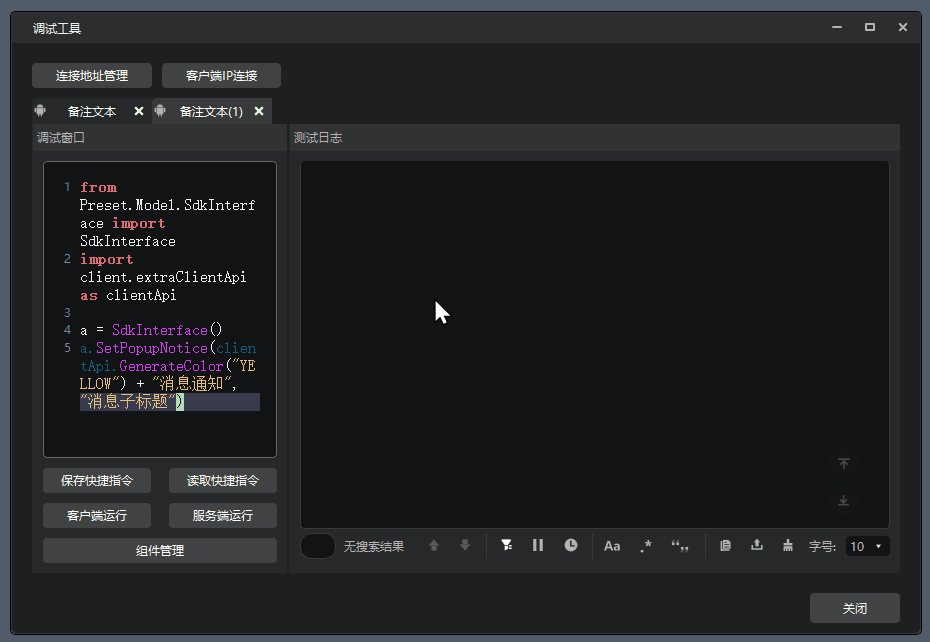Click the clock timestamp icon
This screenshot has width=930, height=642.
571,545
